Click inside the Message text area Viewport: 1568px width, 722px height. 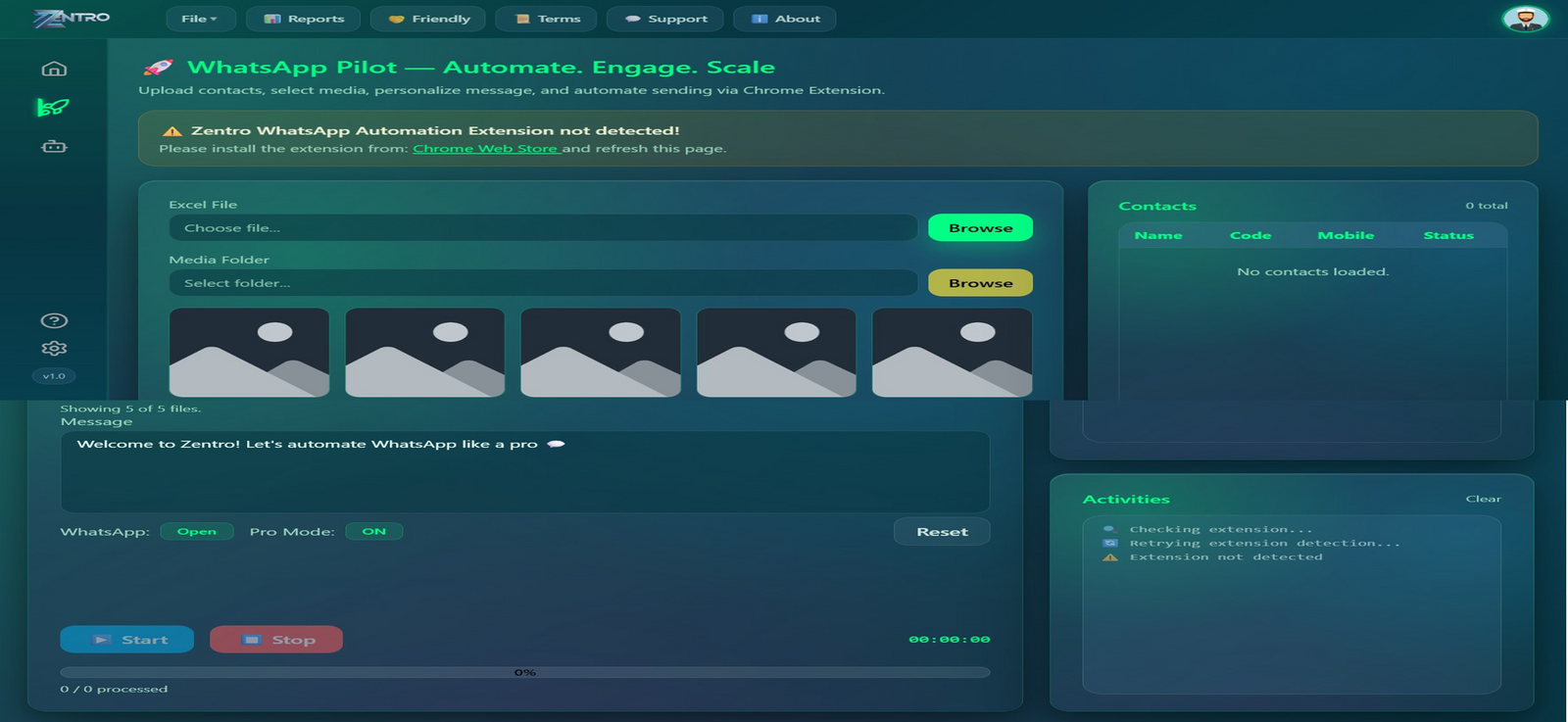(x=525, y=472)
